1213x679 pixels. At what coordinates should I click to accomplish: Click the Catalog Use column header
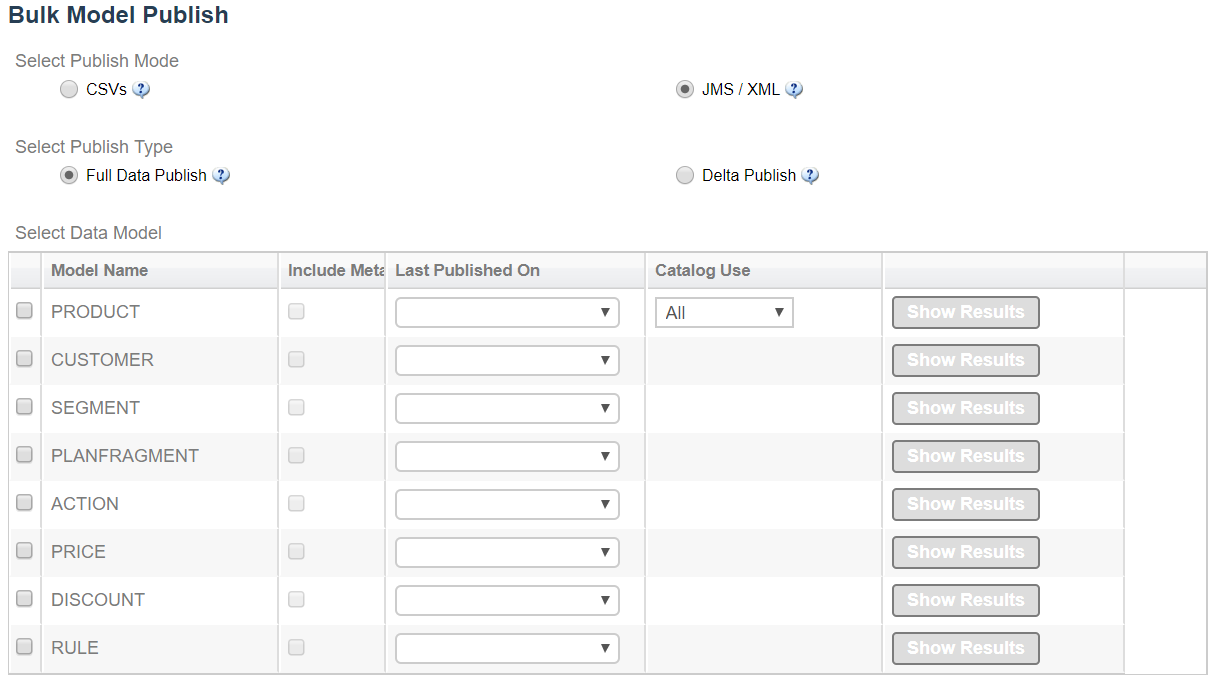coord(702,271)
